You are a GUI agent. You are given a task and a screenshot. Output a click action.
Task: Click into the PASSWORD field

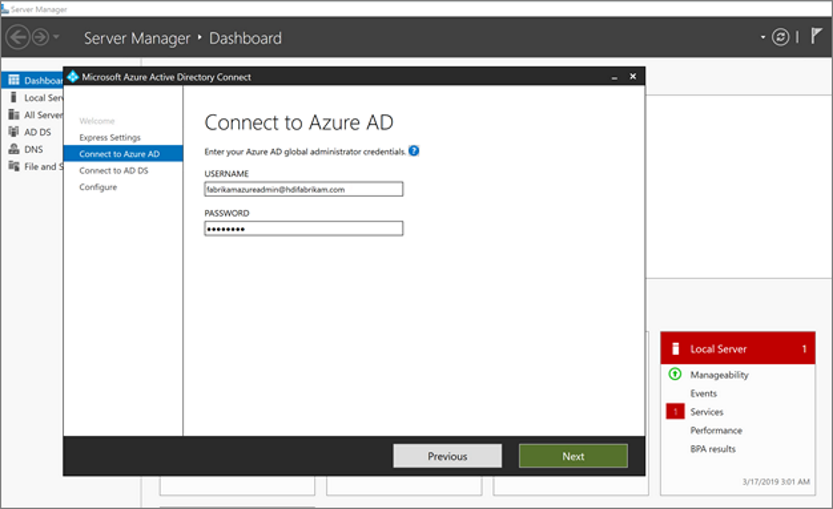(303, 228)
